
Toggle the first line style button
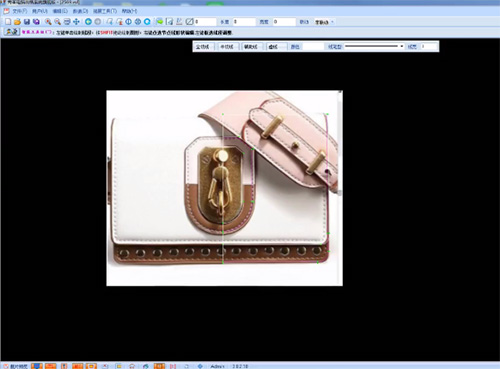pos(203,47)
